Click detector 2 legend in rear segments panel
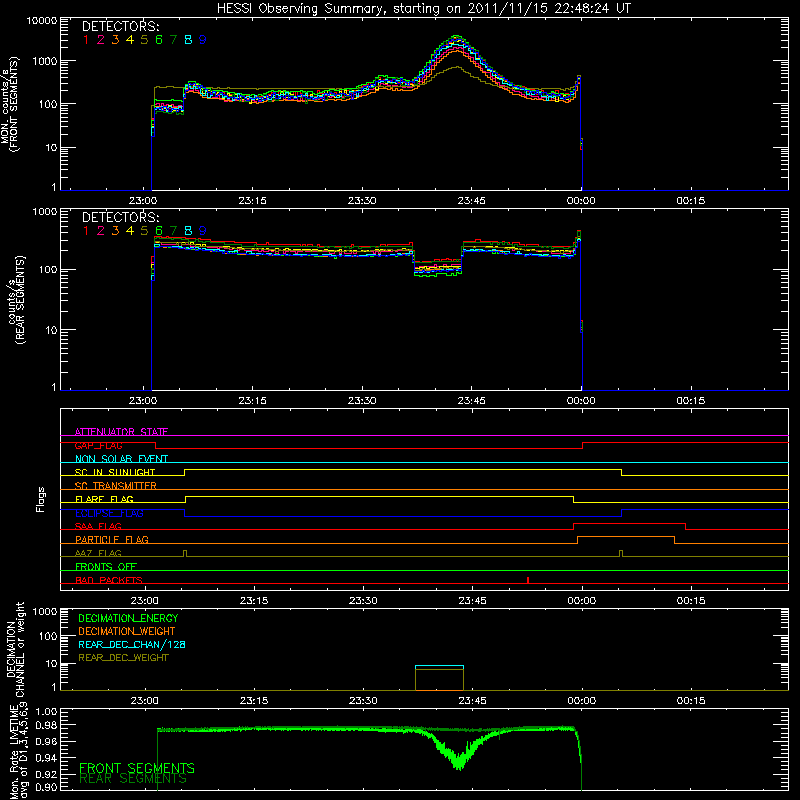This screenshot has width=800, height=800. click(101, 231)
